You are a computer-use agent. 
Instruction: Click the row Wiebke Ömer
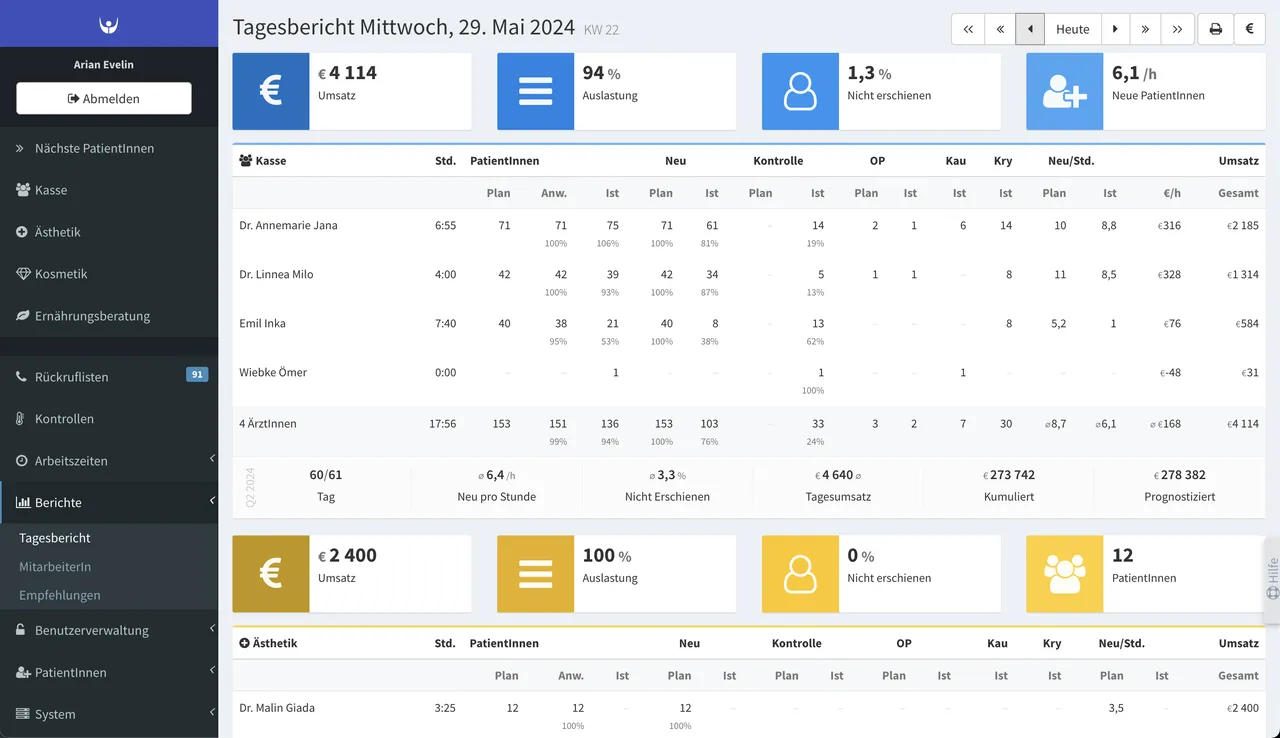point(749,381)
